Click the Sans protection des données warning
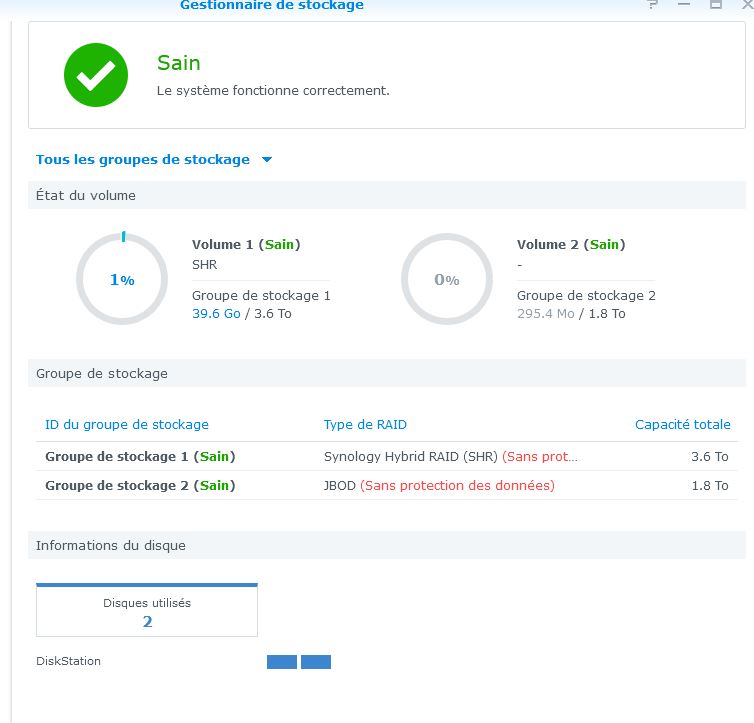 [x=457, y=486]
